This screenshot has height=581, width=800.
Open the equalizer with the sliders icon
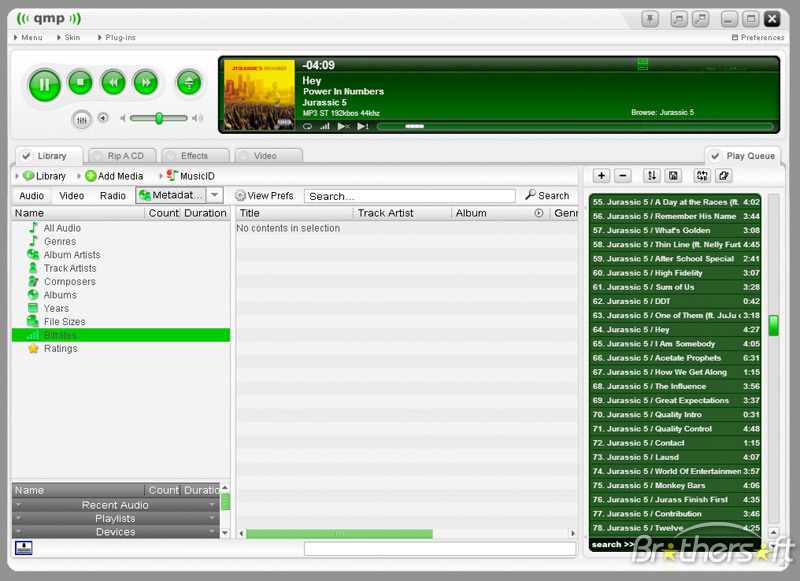(x=82, y=120)
